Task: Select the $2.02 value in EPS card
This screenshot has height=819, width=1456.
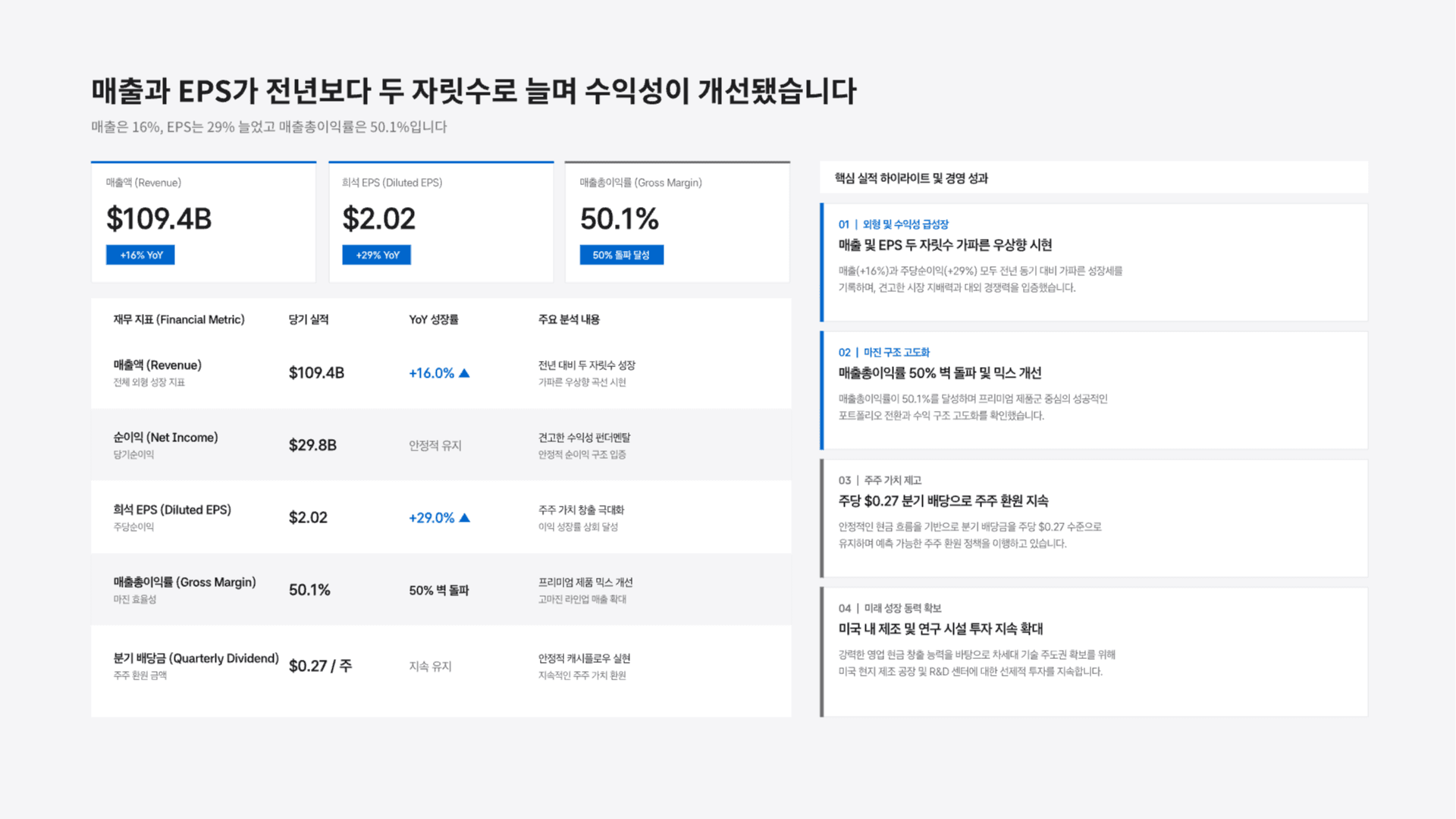Action: [x=379, y=219]
